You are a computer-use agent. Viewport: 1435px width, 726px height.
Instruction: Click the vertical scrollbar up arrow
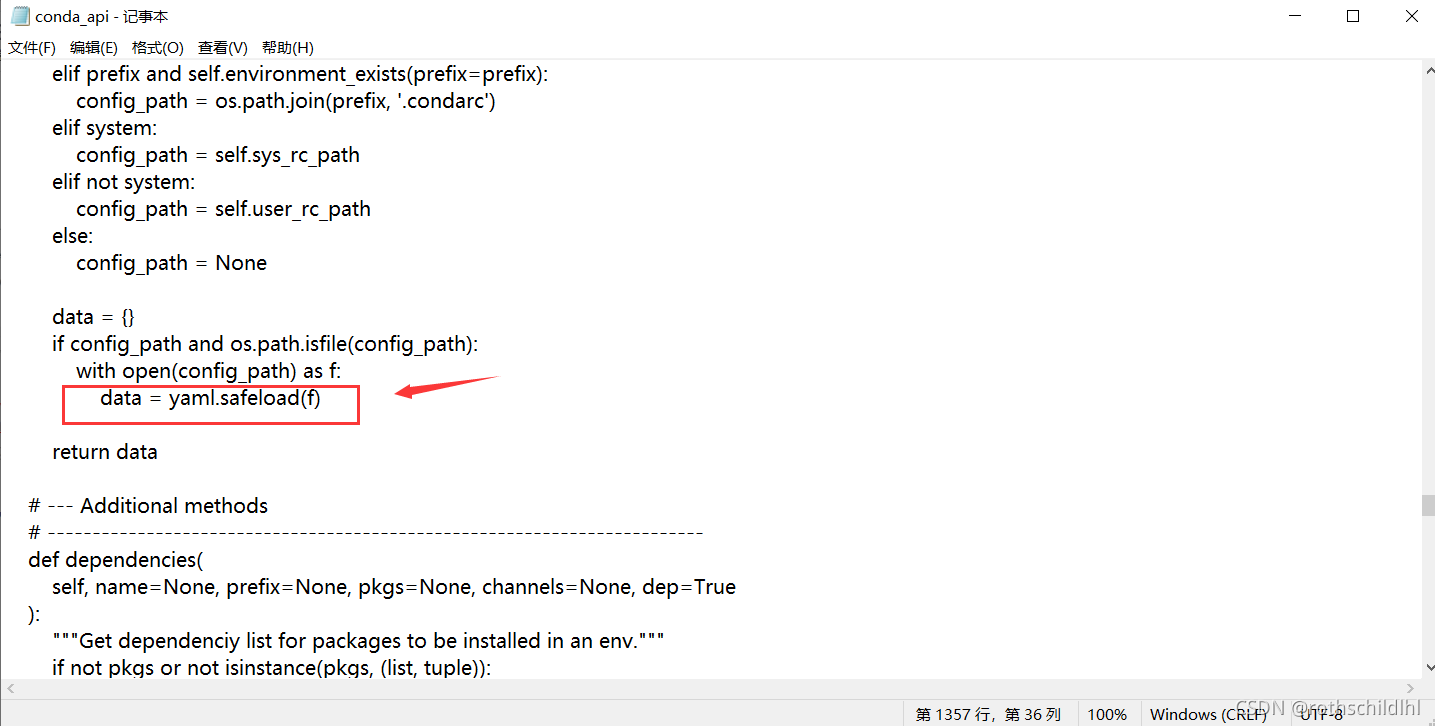coord(1427,68)
